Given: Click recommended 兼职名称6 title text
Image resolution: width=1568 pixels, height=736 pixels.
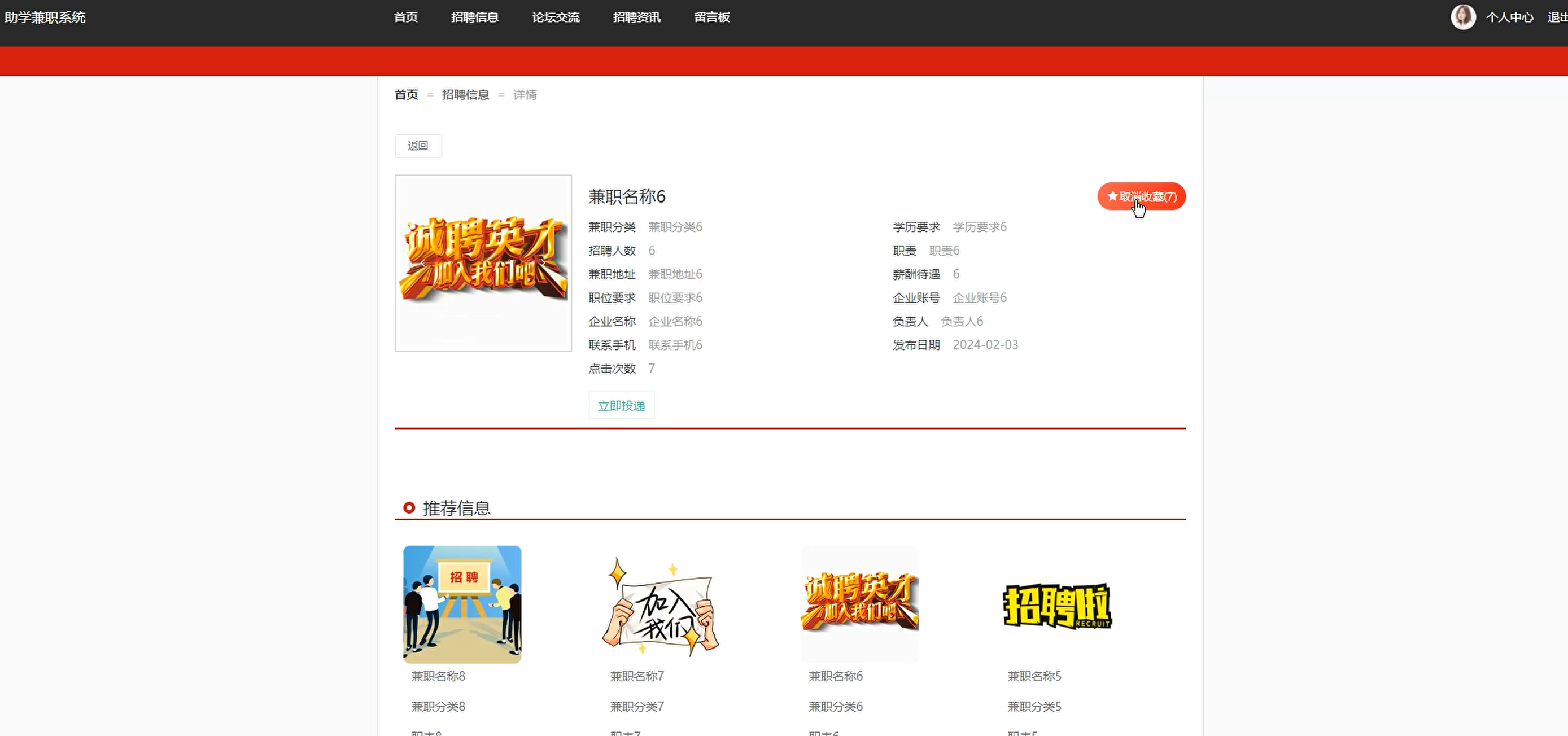Looking at the screenshot, I should point(836,676).
